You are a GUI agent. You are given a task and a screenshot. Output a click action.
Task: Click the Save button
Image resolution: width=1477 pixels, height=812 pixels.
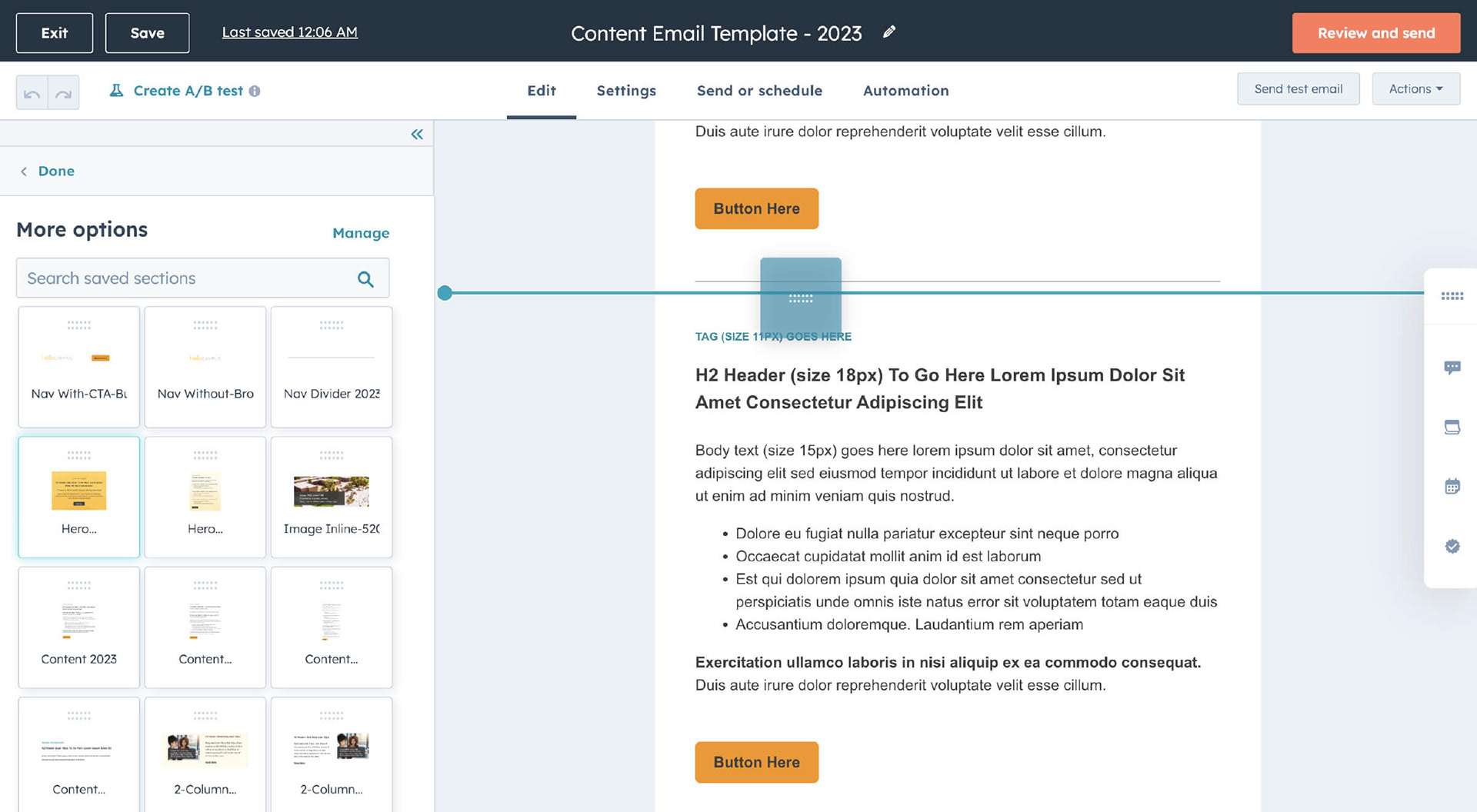point(147,33)
